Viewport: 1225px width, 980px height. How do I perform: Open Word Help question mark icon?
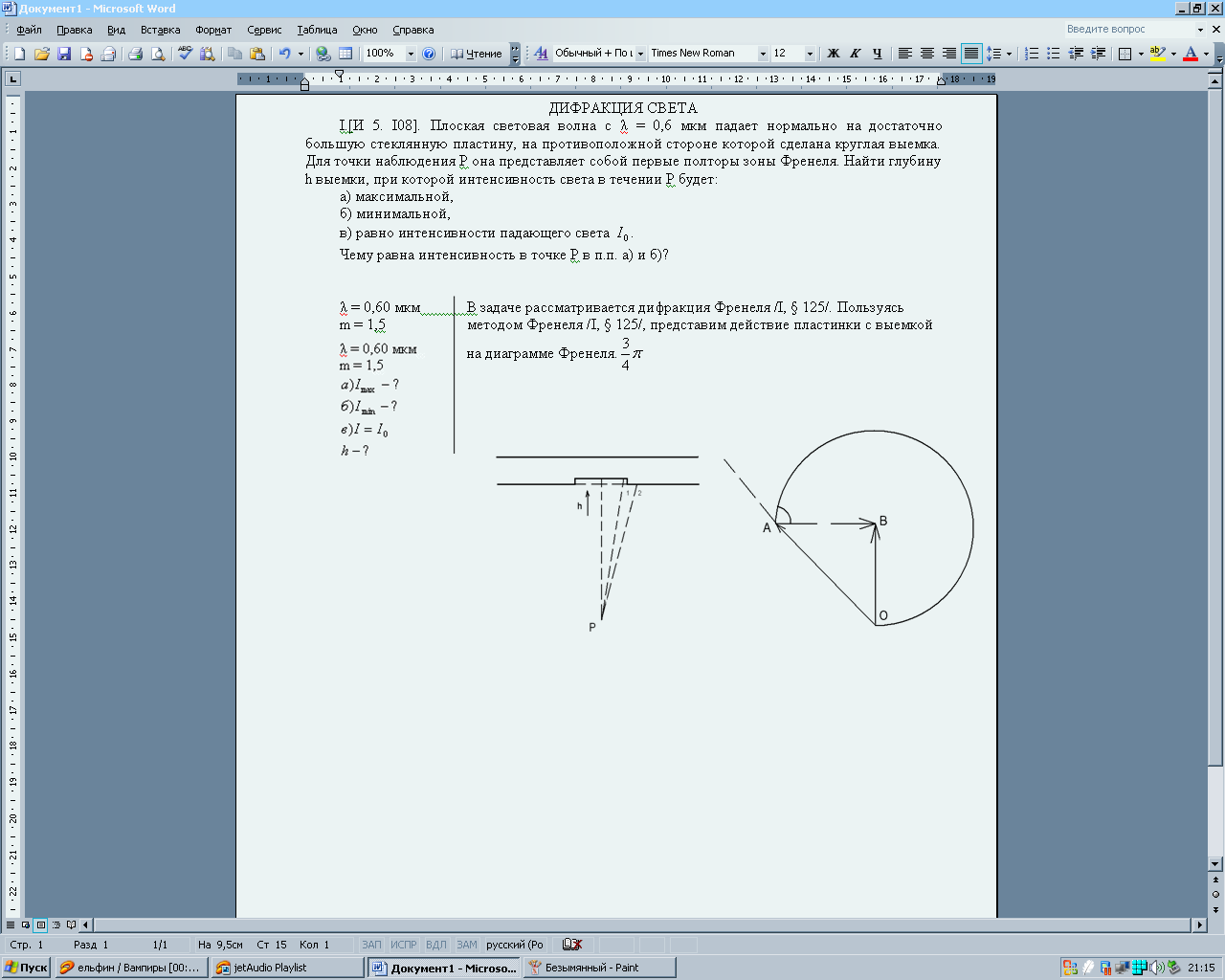tap(429, 54)
